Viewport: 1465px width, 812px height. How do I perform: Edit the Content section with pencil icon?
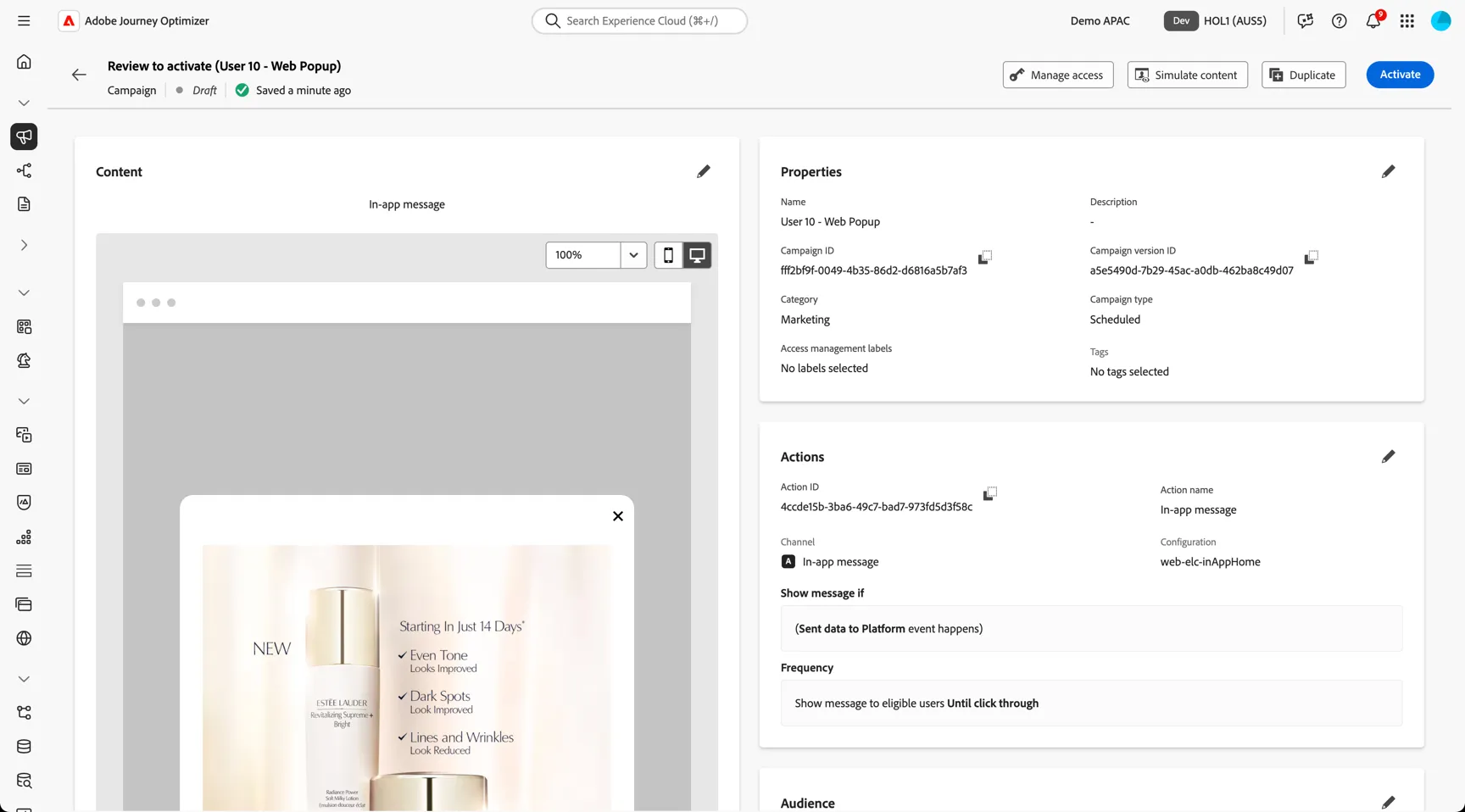[703, 171]
